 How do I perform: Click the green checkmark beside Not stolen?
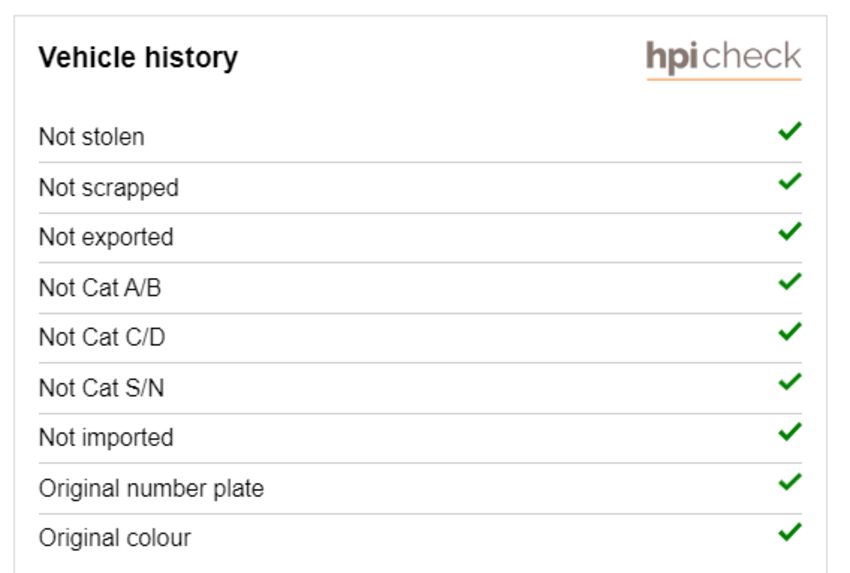pos(790,131)
